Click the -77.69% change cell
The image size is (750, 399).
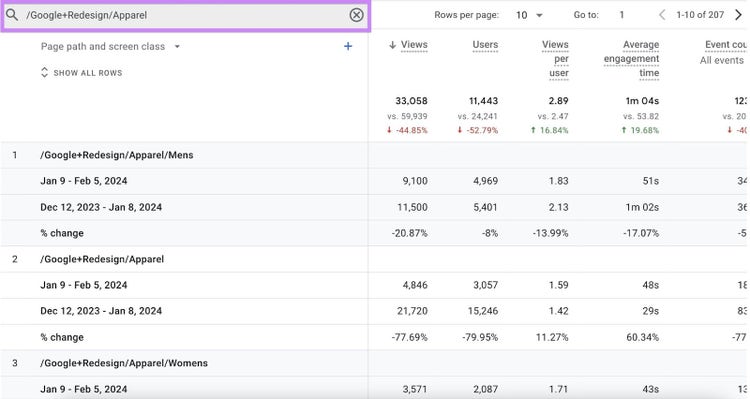coord(409,337)
